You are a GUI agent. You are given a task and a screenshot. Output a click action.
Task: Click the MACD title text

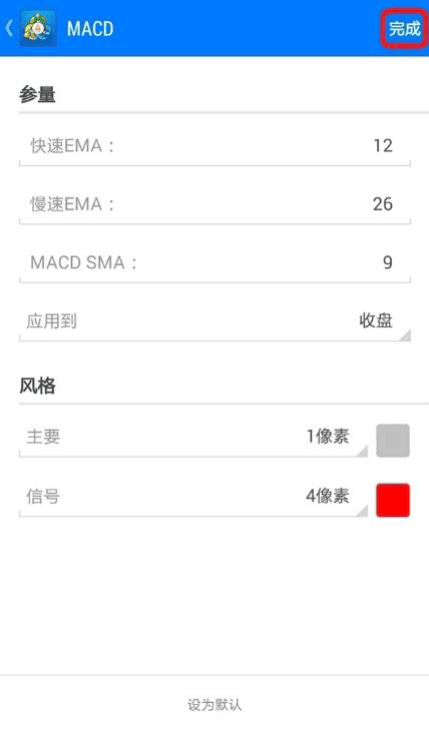(90, 29)
